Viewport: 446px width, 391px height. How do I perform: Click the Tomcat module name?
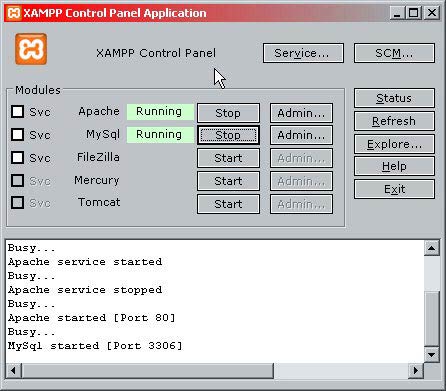tap(99, 202)
